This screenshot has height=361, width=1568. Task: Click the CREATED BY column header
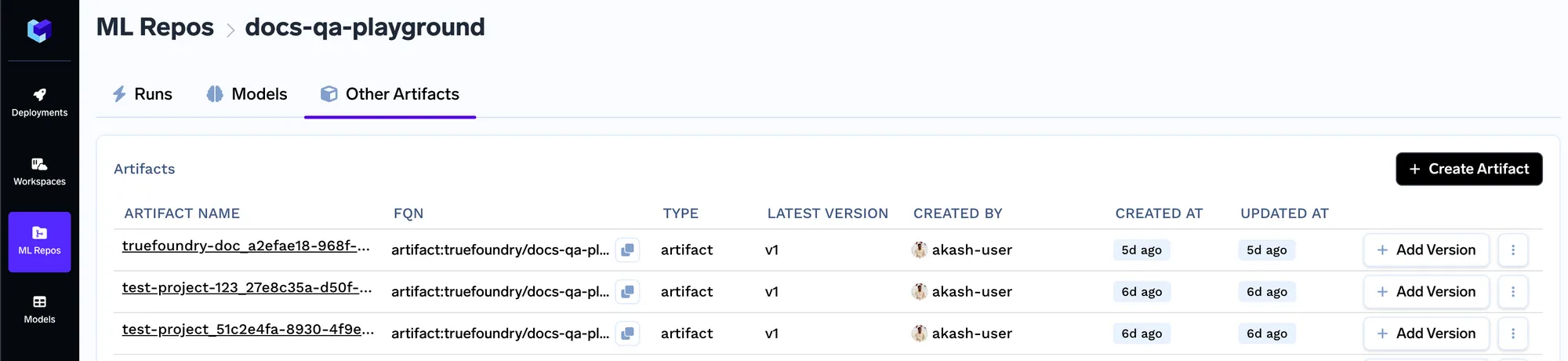tap(958, 213)
